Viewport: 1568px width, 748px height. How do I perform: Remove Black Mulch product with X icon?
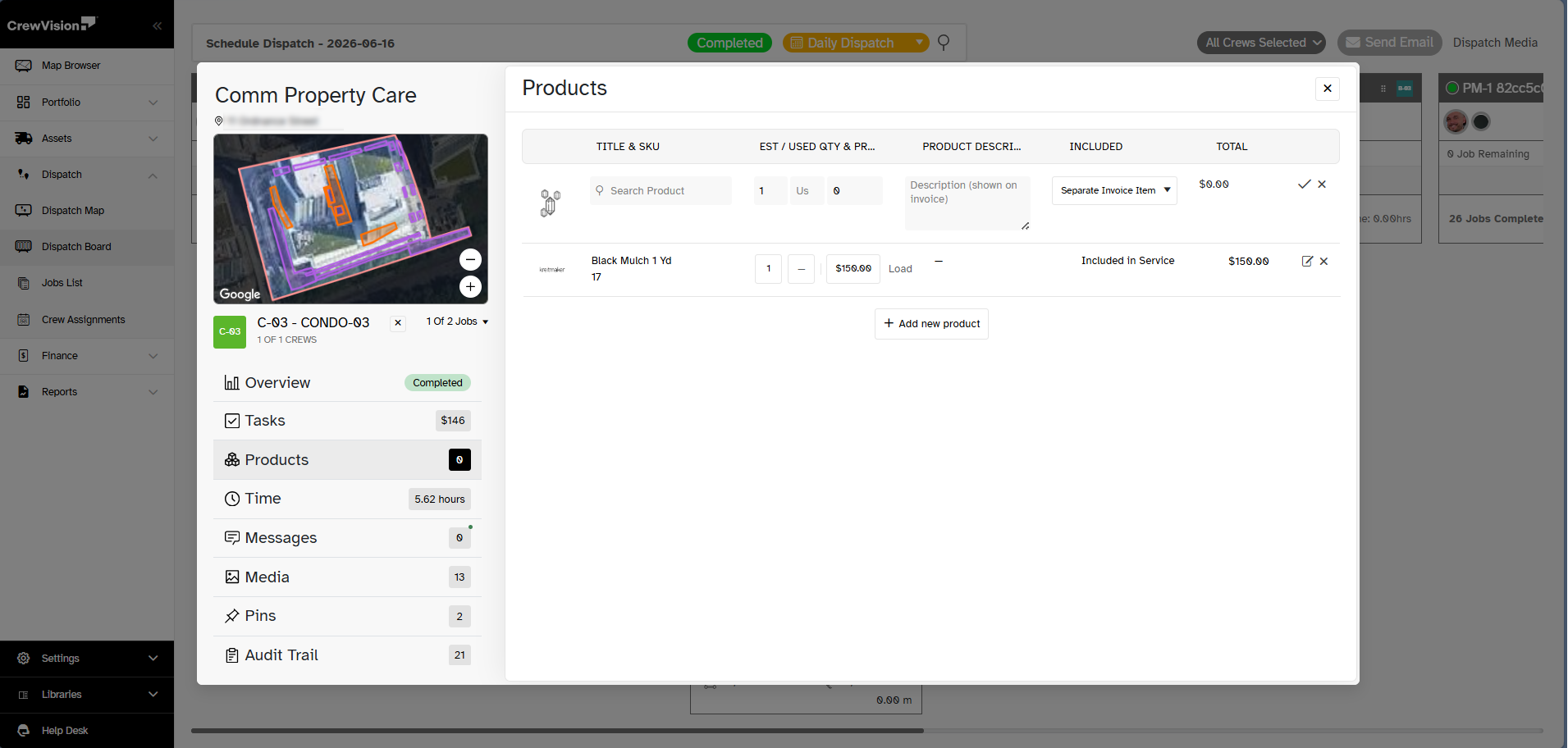1323,262
